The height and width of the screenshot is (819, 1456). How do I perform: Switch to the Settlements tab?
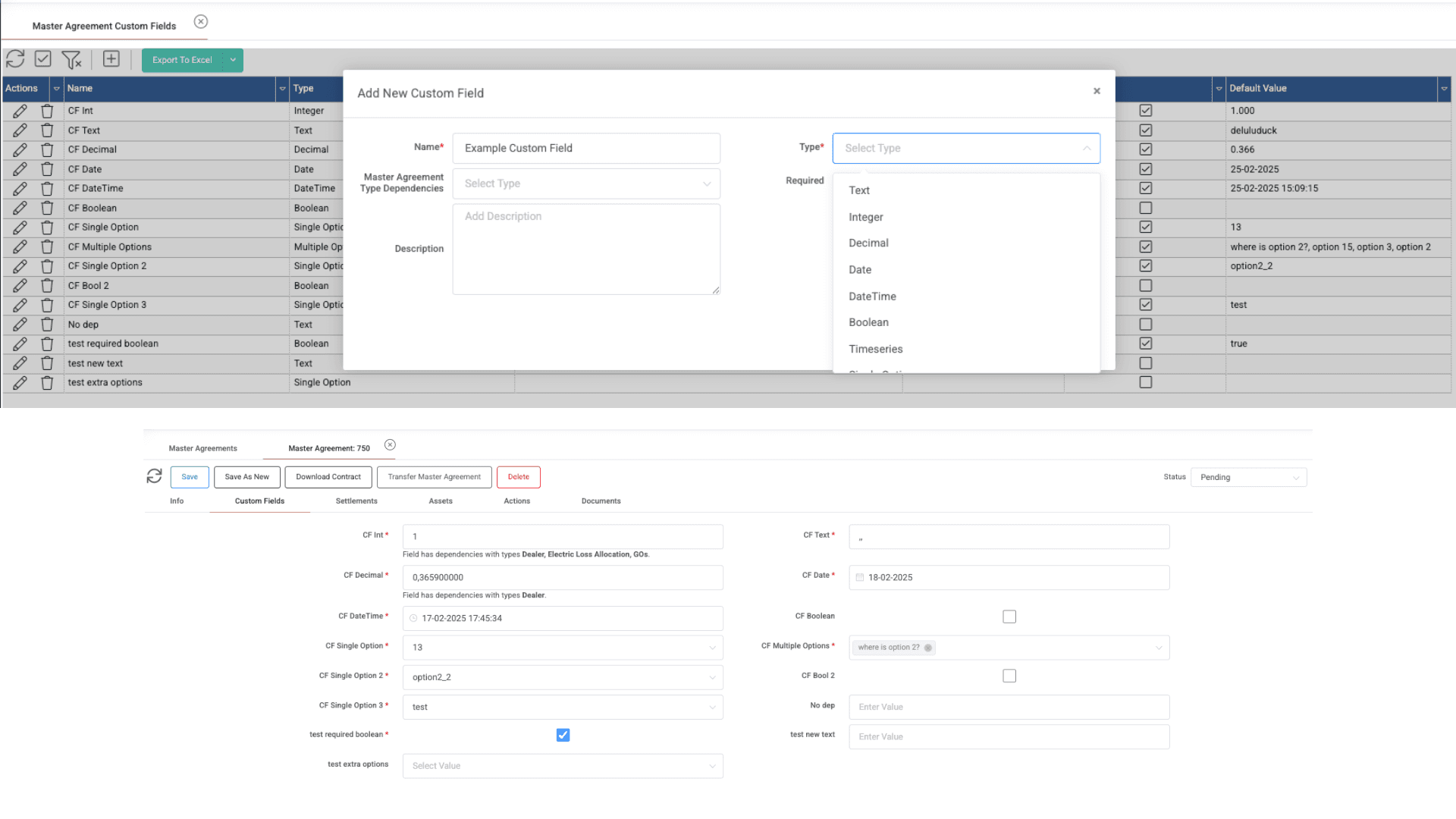(x=356, y=501)
